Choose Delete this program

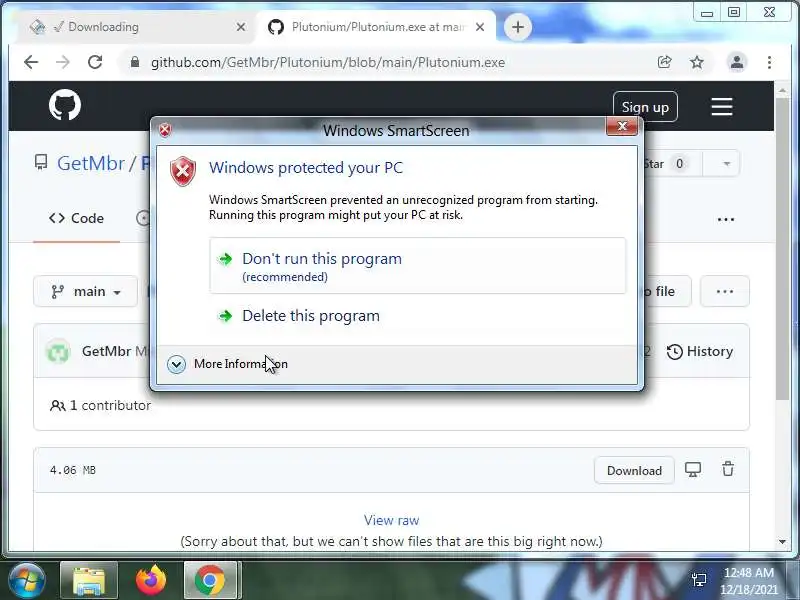coord(417,316)
